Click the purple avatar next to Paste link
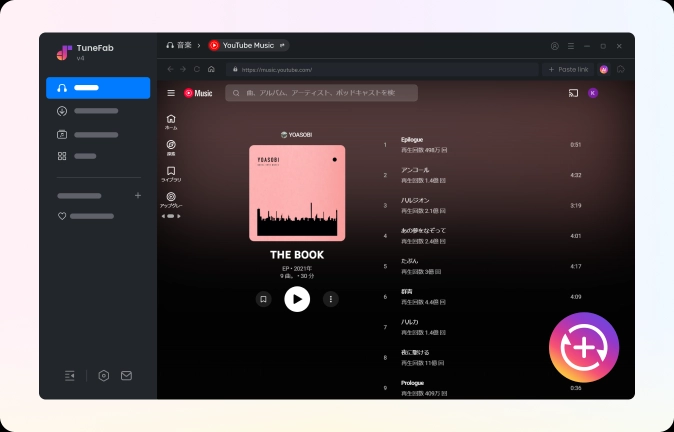674x432 pixels. coord(604,69)
